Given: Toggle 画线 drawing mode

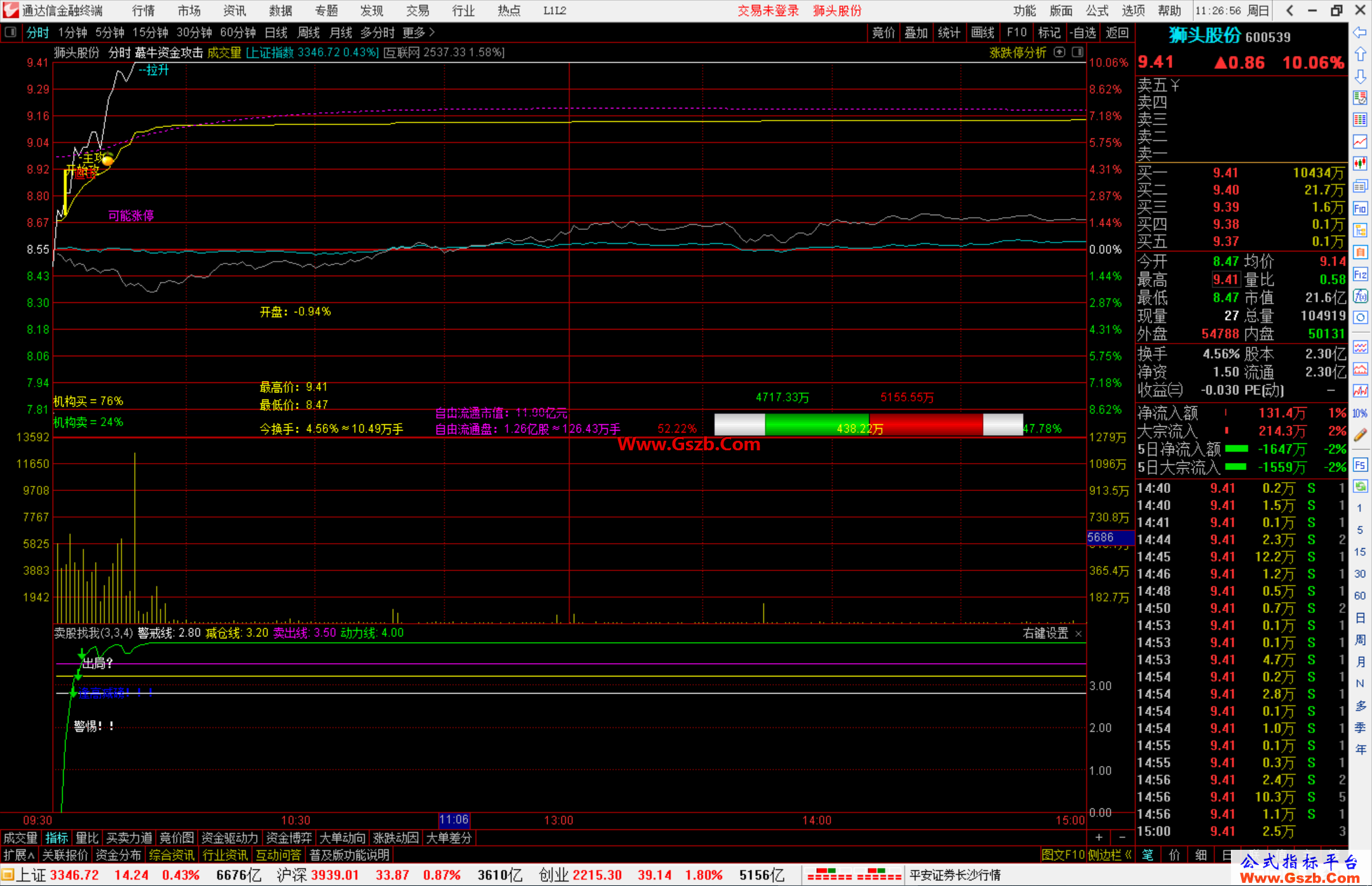Looking at the screenshot, I should pos(983,32).
